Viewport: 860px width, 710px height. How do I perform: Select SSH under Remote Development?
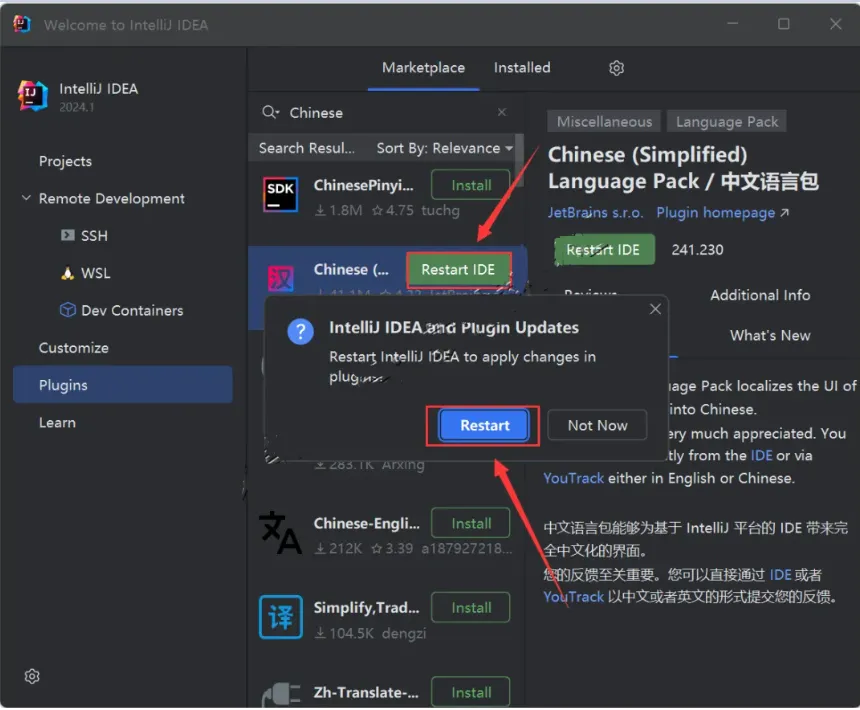[x=94, y=236]
